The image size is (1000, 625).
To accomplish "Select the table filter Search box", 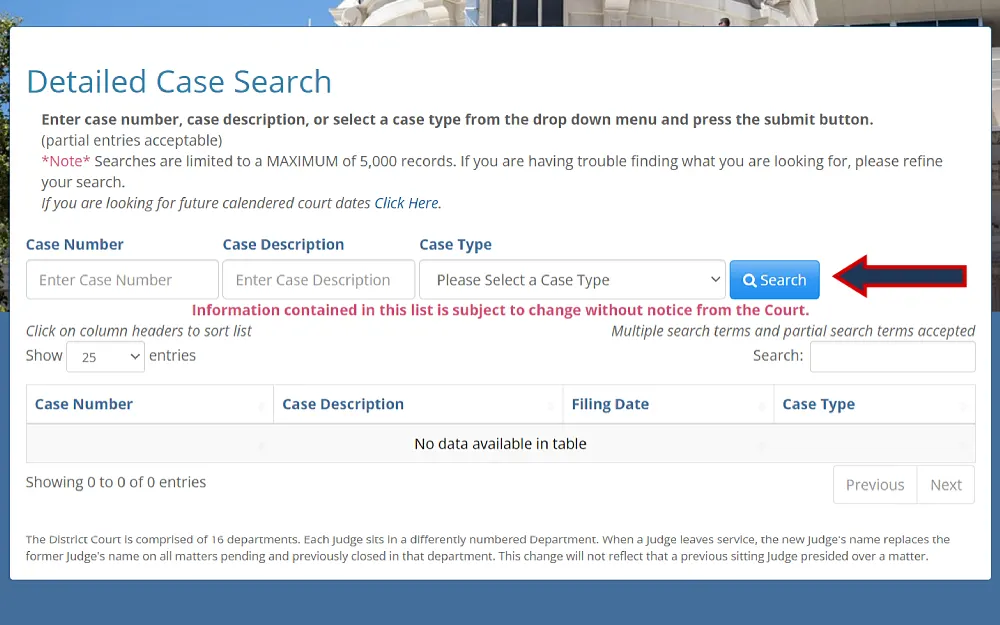I will point(892,356).
